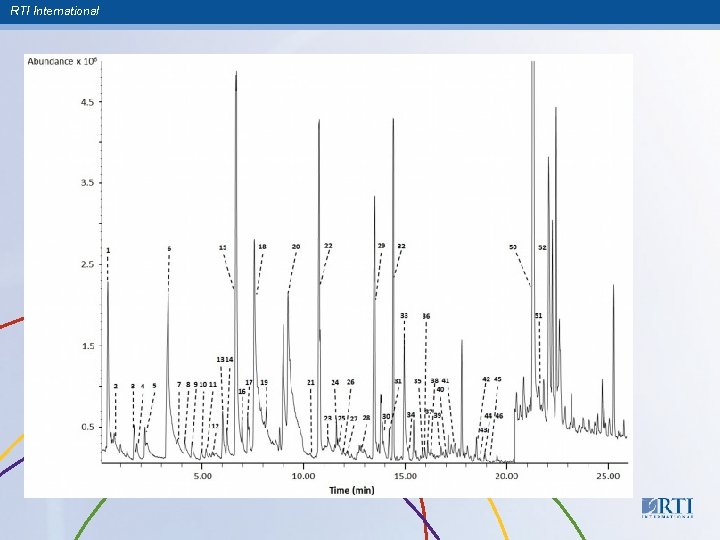Click peak label 8
This screenshot has height=540, width=720.
(x=188, y=384)
